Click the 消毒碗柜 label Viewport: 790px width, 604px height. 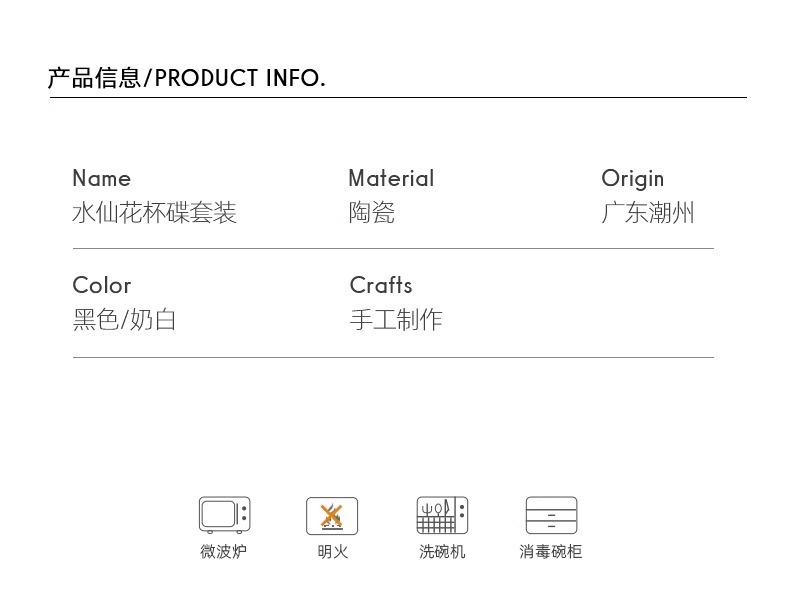pos(550,551)
